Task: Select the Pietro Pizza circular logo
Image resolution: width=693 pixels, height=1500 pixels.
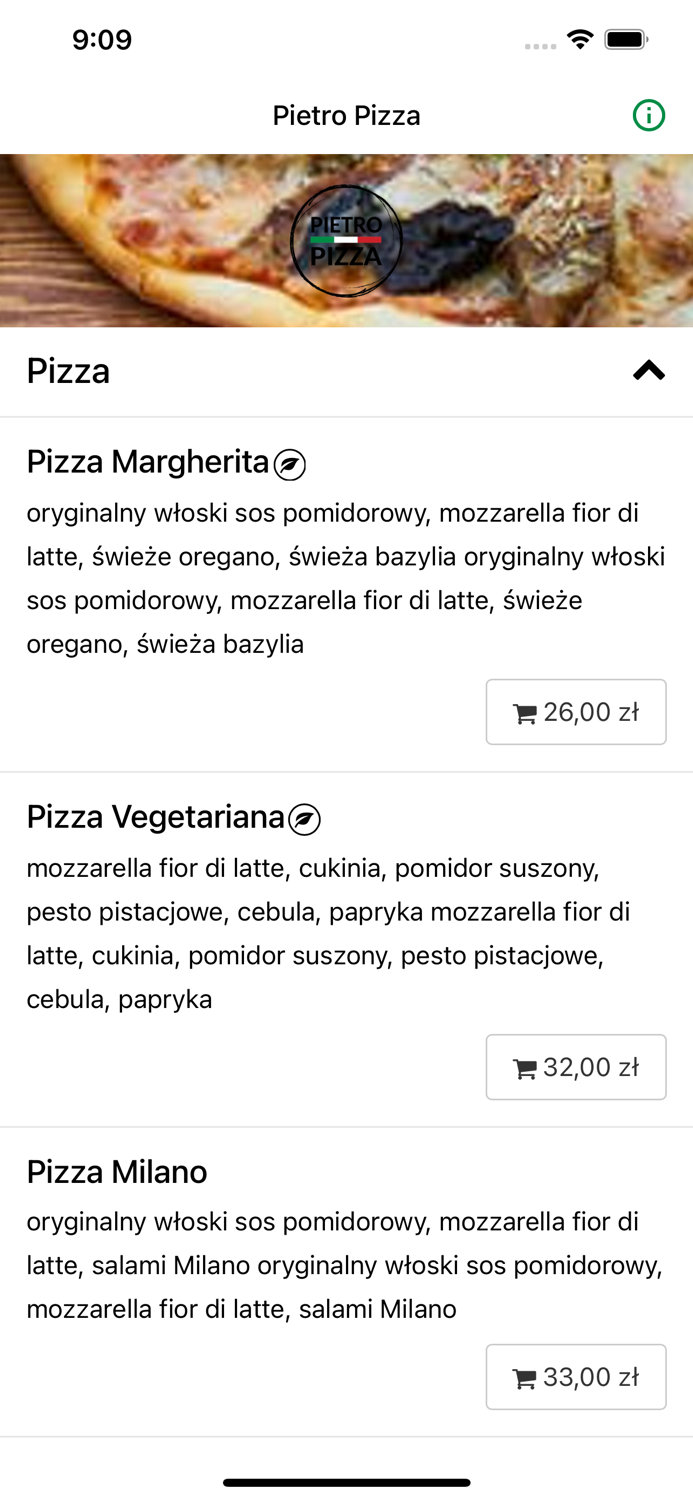Action: [347, 241]
